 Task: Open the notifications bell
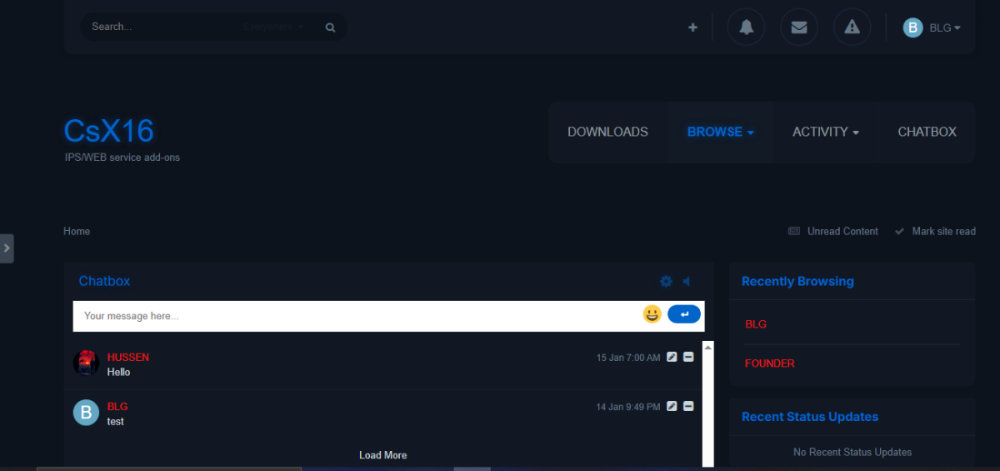(x=746, y=28)
